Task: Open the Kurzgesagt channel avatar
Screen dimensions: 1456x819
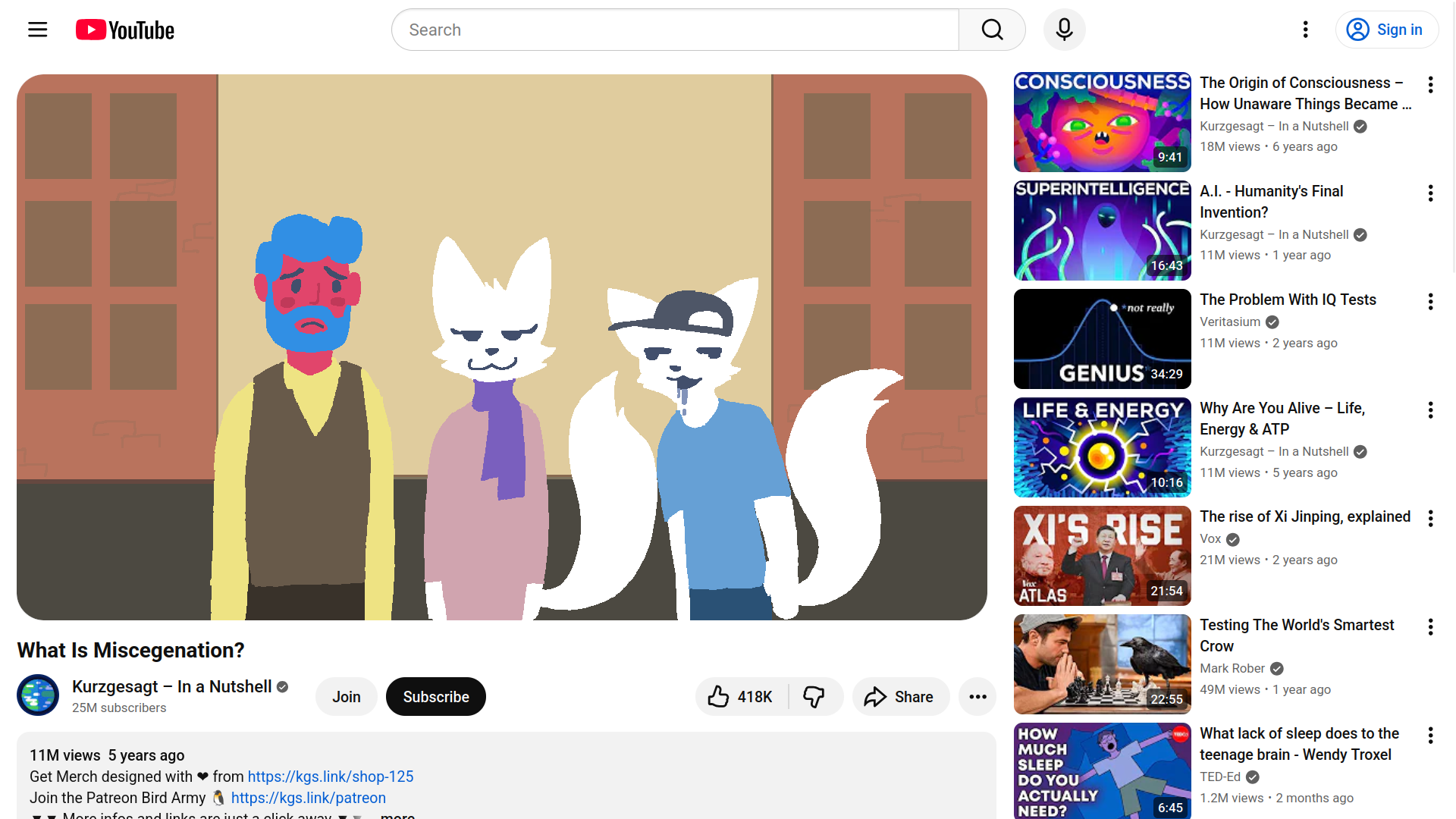Action: pyautogui.click(x=38, y=695)
